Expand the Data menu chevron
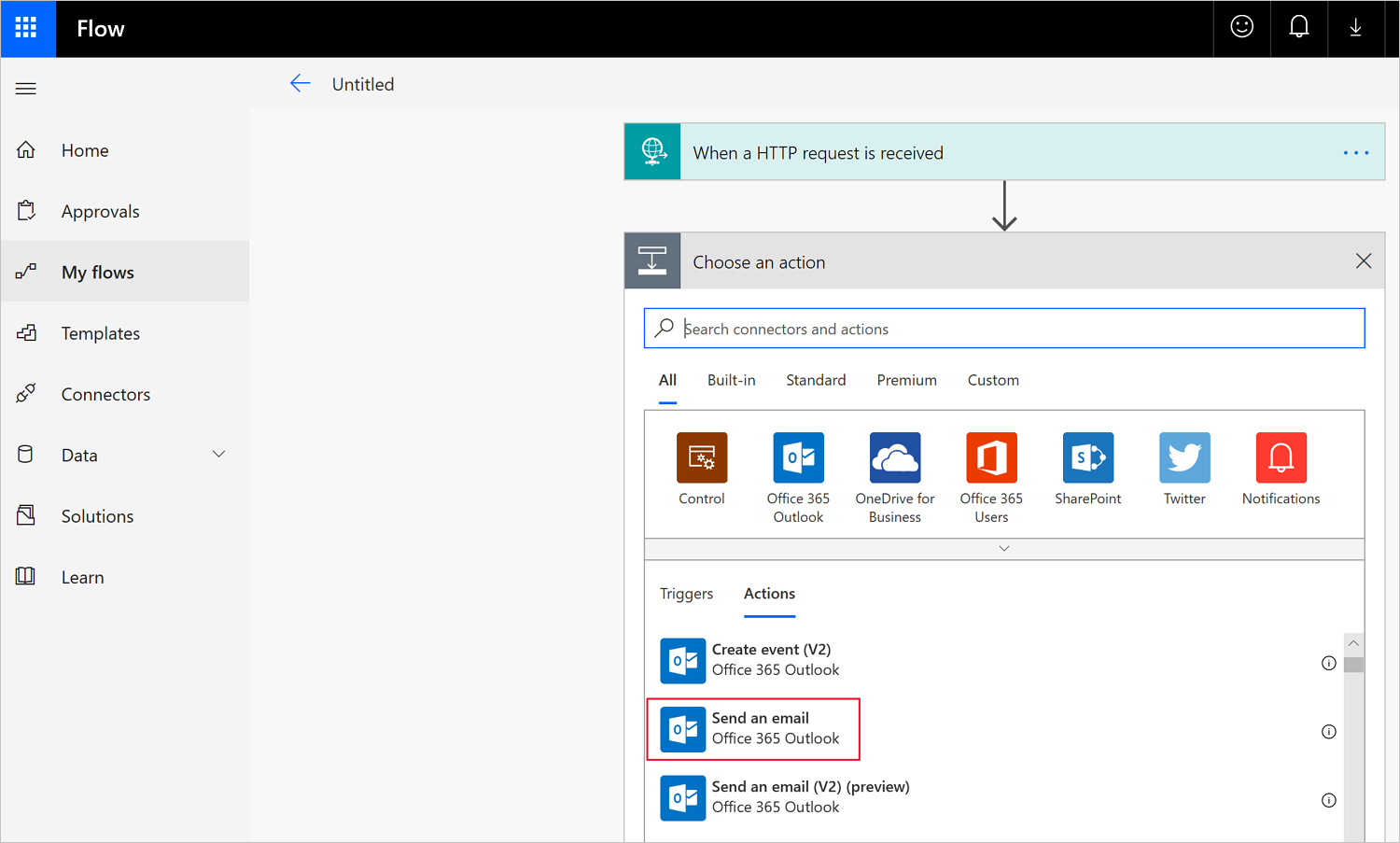1400x843 pixels. pyautogui.click(x=218, y=455)
